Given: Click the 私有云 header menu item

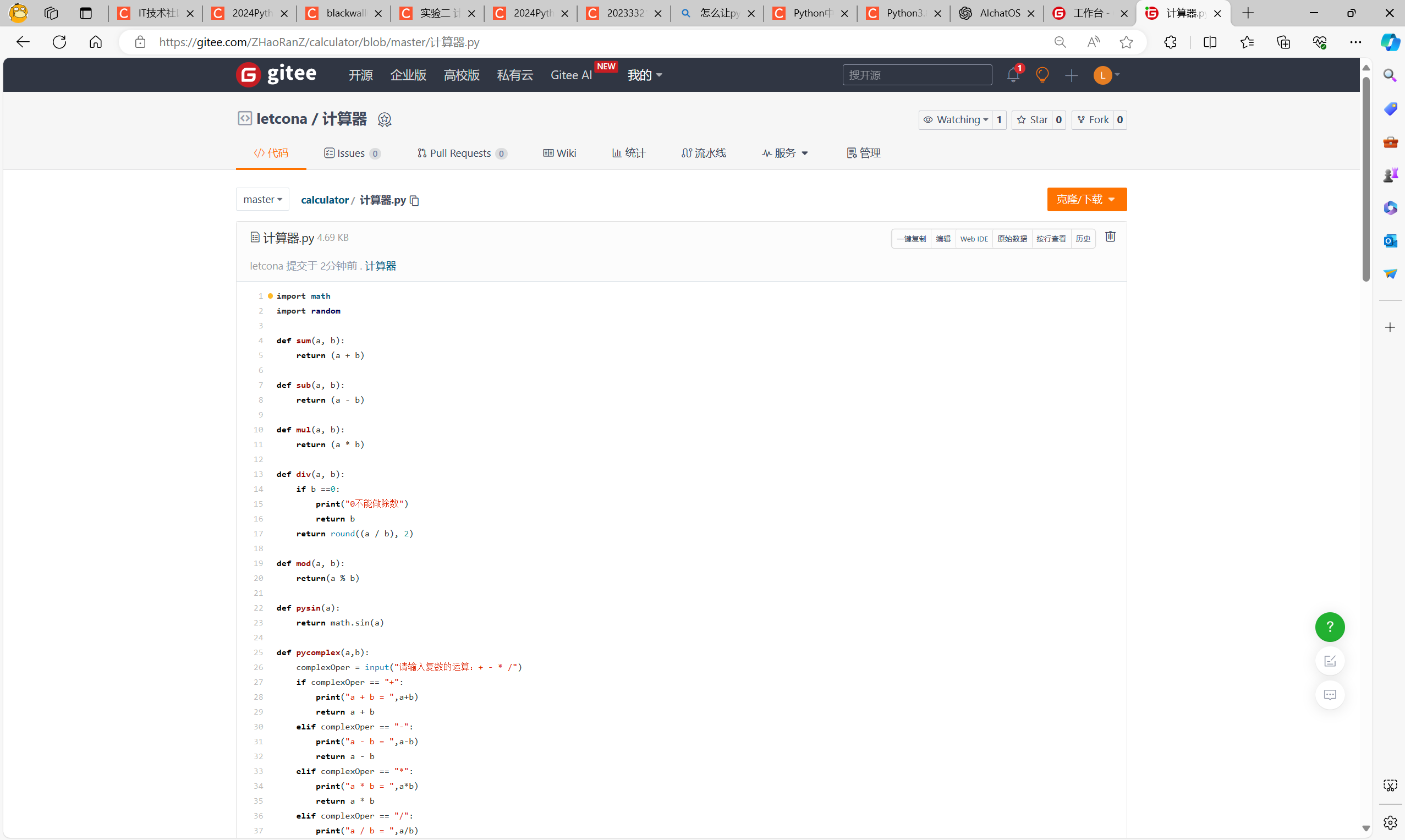Looking at the screenshot, I should coord(514,75).
